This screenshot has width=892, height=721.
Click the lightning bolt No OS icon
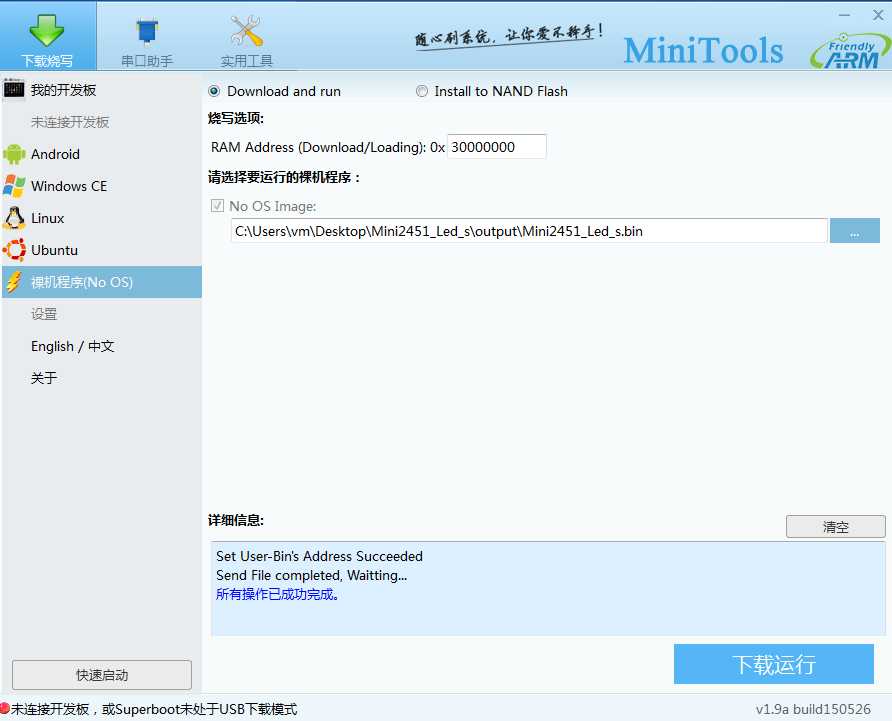pos(14,282)
